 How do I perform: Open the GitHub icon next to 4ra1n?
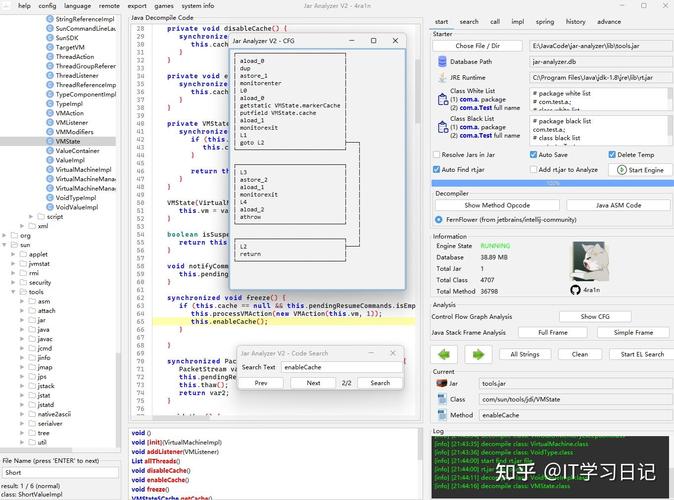575,290
